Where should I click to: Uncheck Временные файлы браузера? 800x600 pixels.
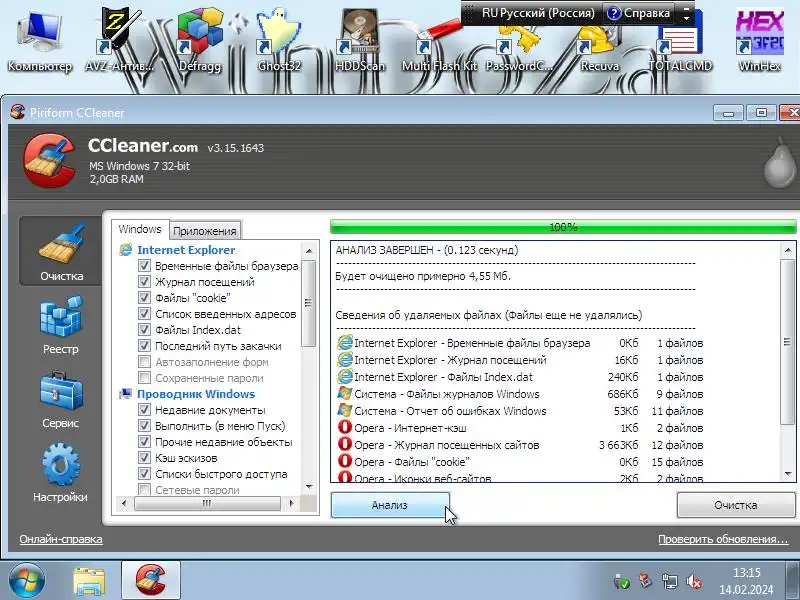point(144,266)
